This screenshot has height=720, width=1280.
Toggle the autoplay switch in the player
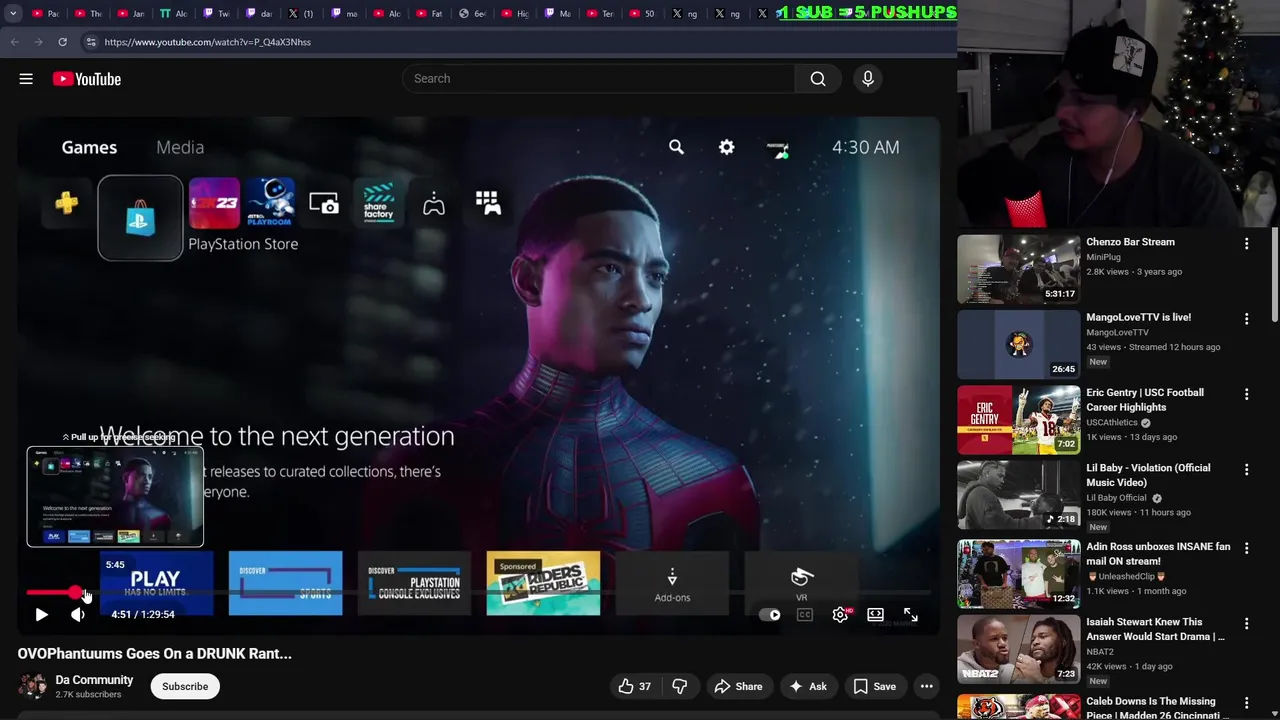pos(769,615)
